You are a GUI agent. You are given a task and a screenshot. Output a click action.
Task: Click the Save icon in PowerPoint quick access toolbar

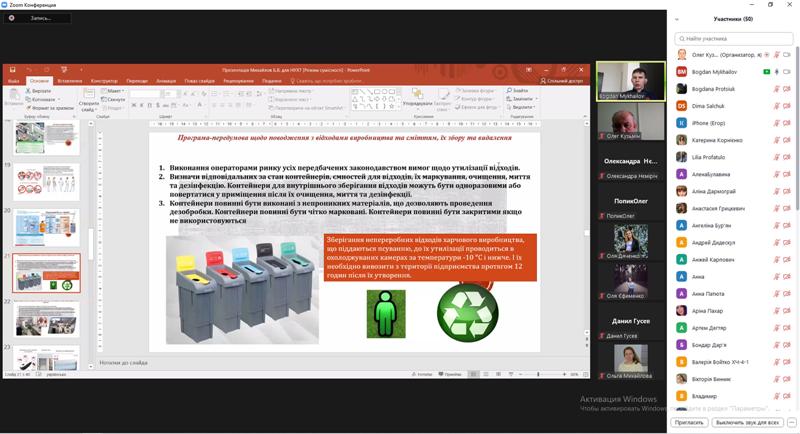[13, 69]
